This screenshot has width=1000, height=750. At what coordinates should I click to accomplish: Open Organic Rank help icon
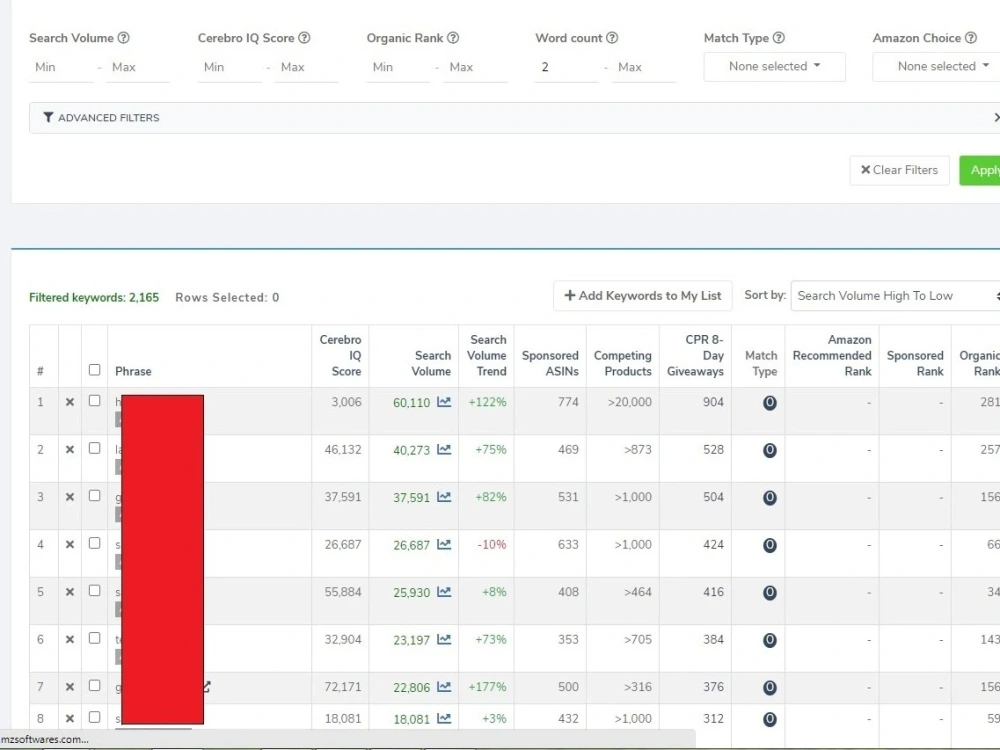[453, 38]
